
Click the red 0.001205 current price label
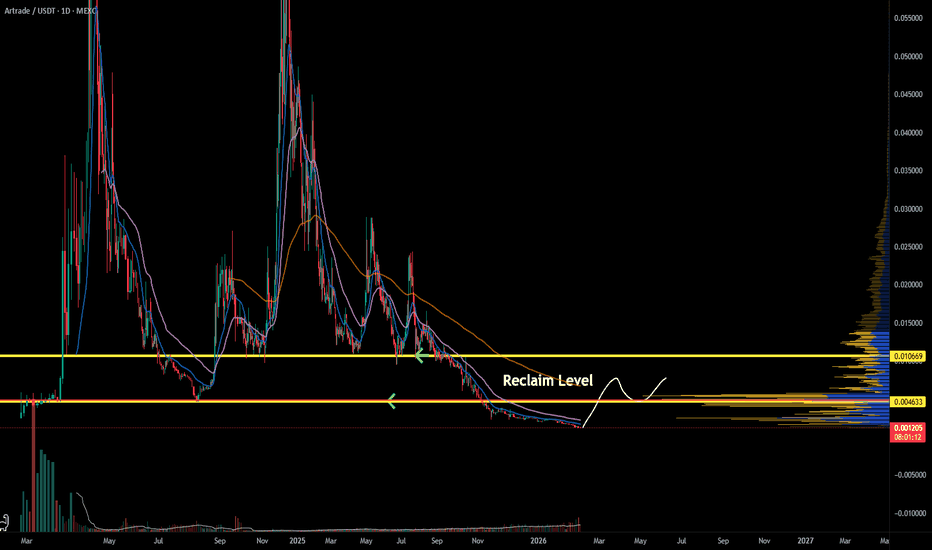(908, 428)
